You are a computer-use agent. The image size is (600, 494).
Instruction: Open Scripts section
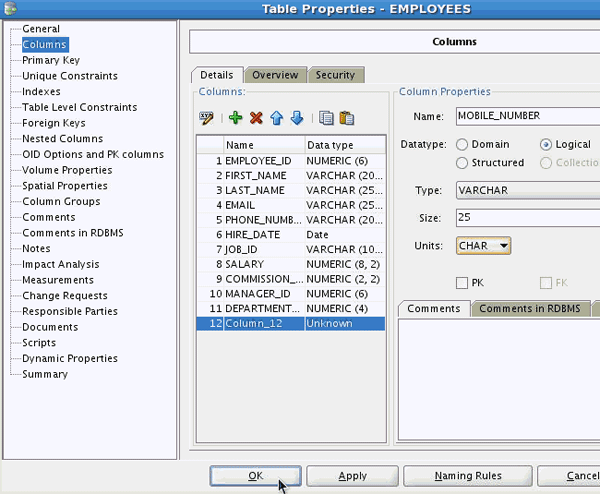39,343
